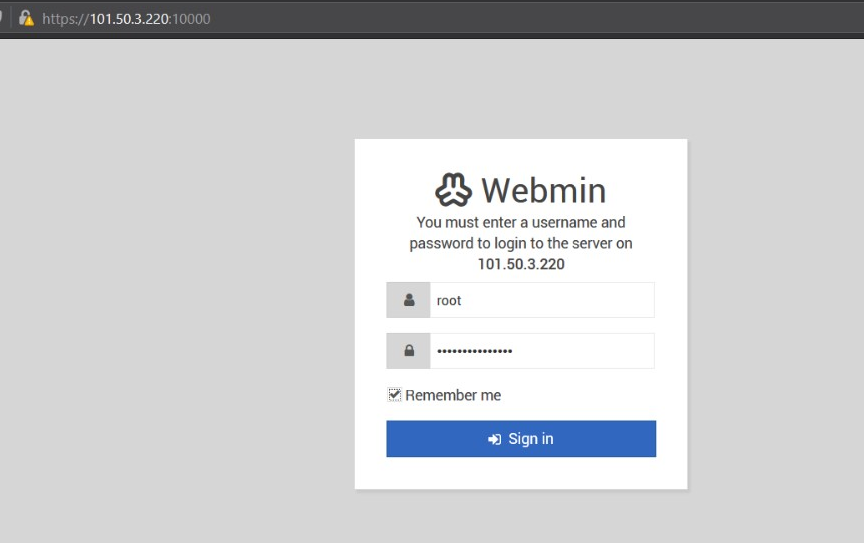Click the Webmin title text
The image size is (864, 543).
(544, 190)
